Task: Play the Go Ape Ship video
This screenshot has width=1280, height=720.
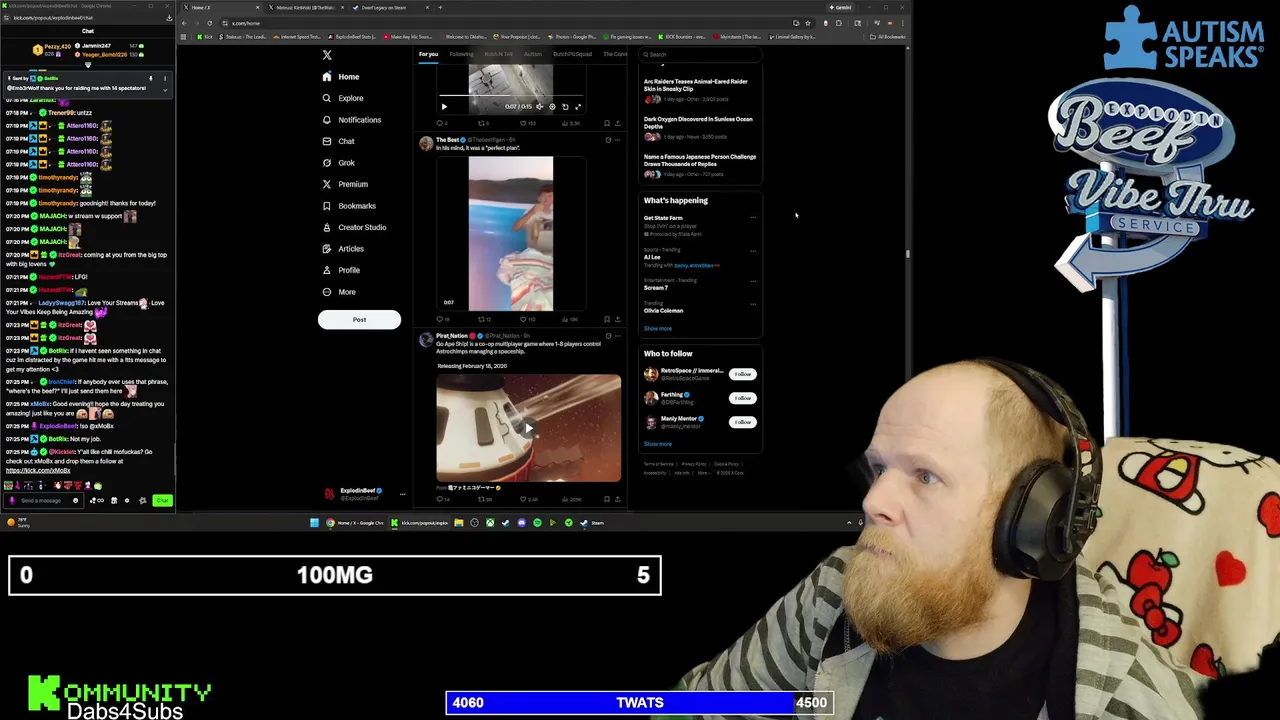Action: click(x=528, y=428)
